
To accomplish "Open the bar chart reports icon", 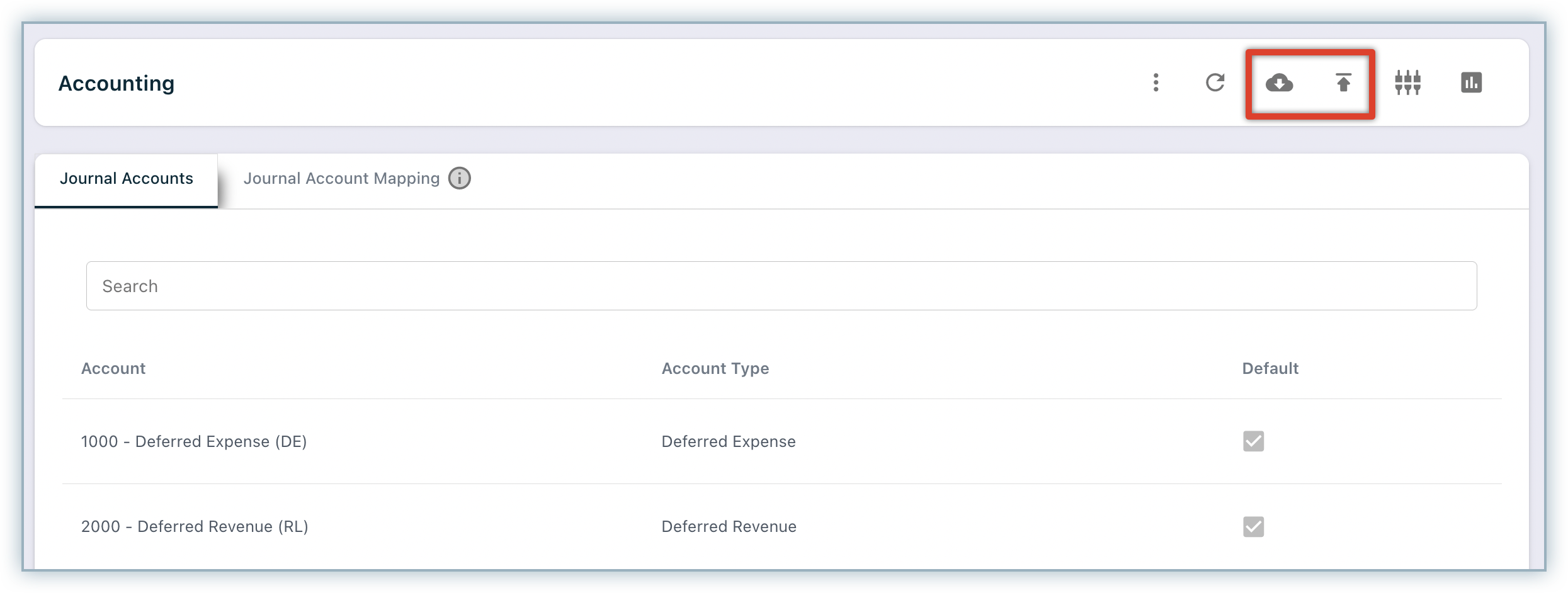I will coord(1471,82).
